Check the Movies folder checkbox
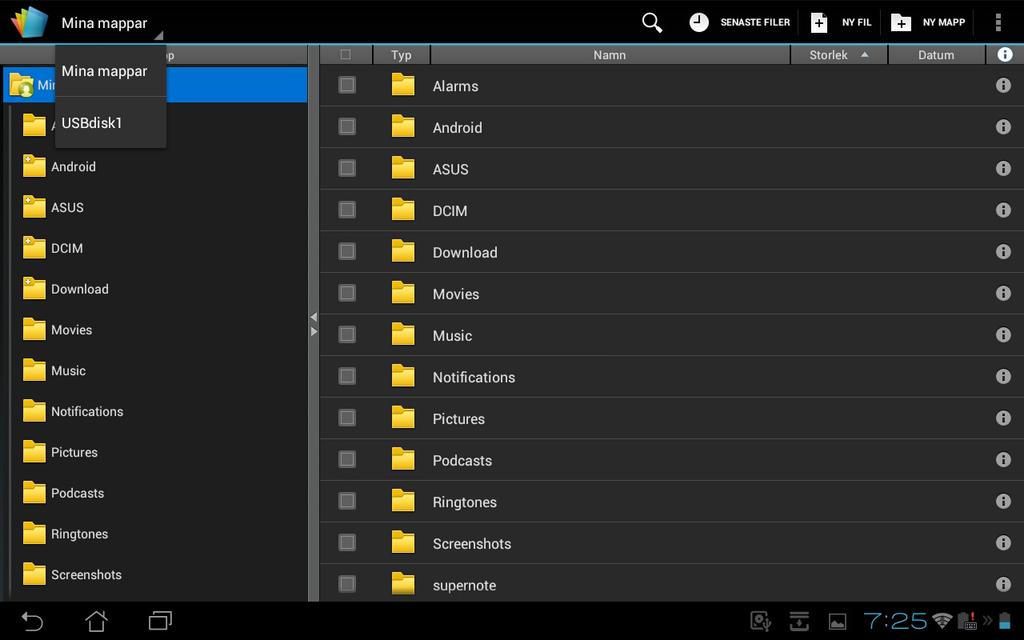 tap(347, 293)
